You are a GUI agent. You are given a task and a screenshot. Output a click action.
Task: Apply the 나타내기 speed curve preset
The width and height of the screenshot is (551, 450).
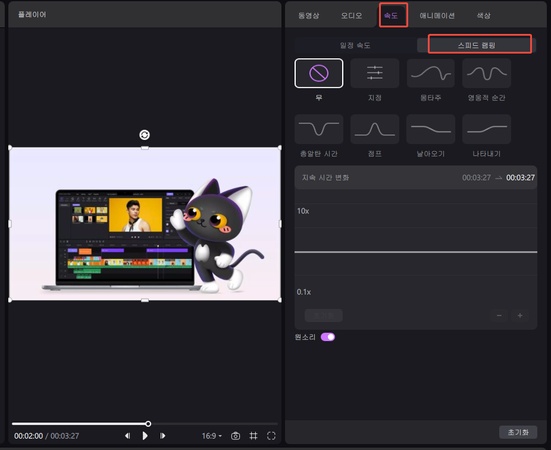tap(487, 129)
